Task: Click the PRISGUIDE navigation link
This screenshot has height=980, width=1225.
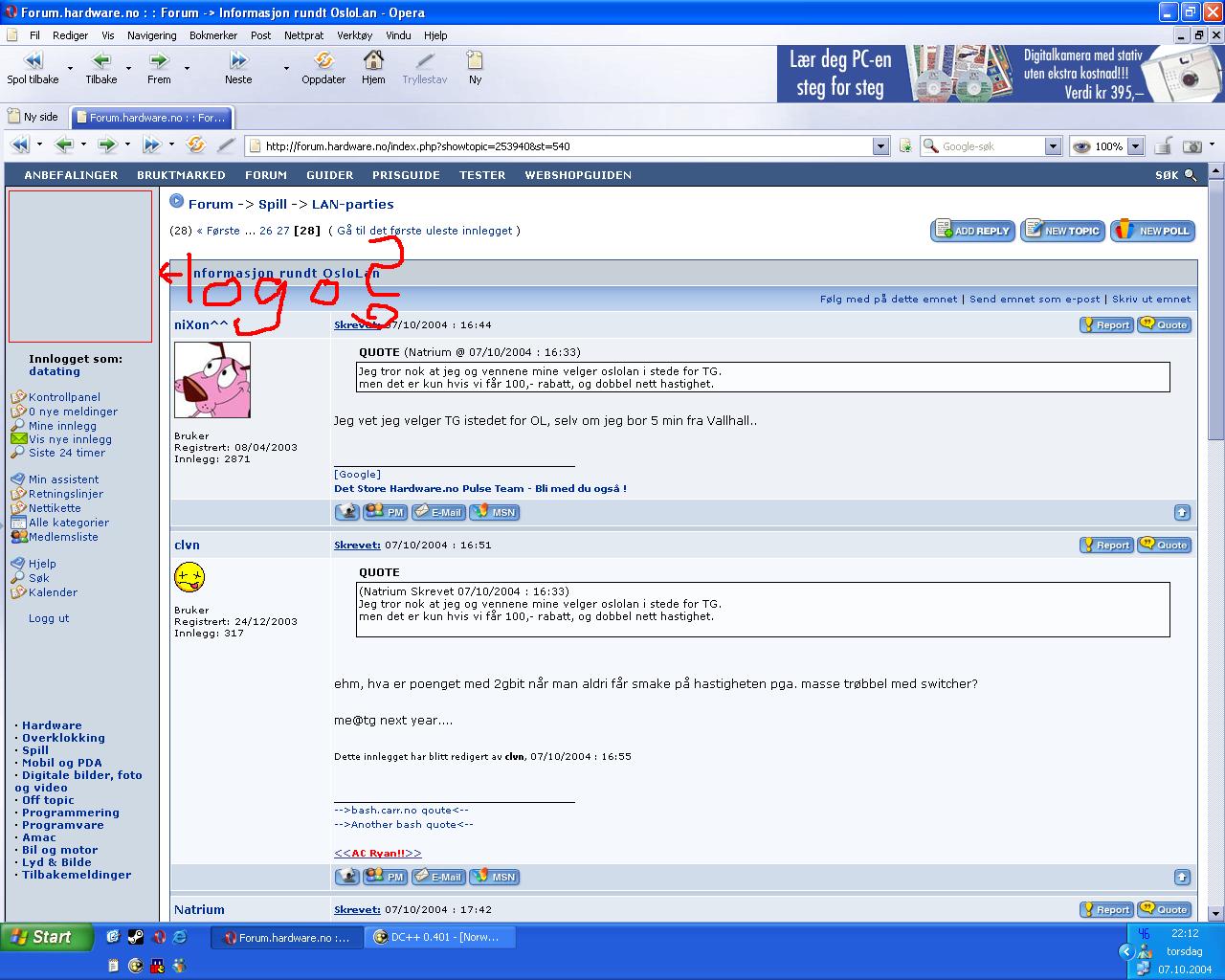Action: (x=406, y=175)
